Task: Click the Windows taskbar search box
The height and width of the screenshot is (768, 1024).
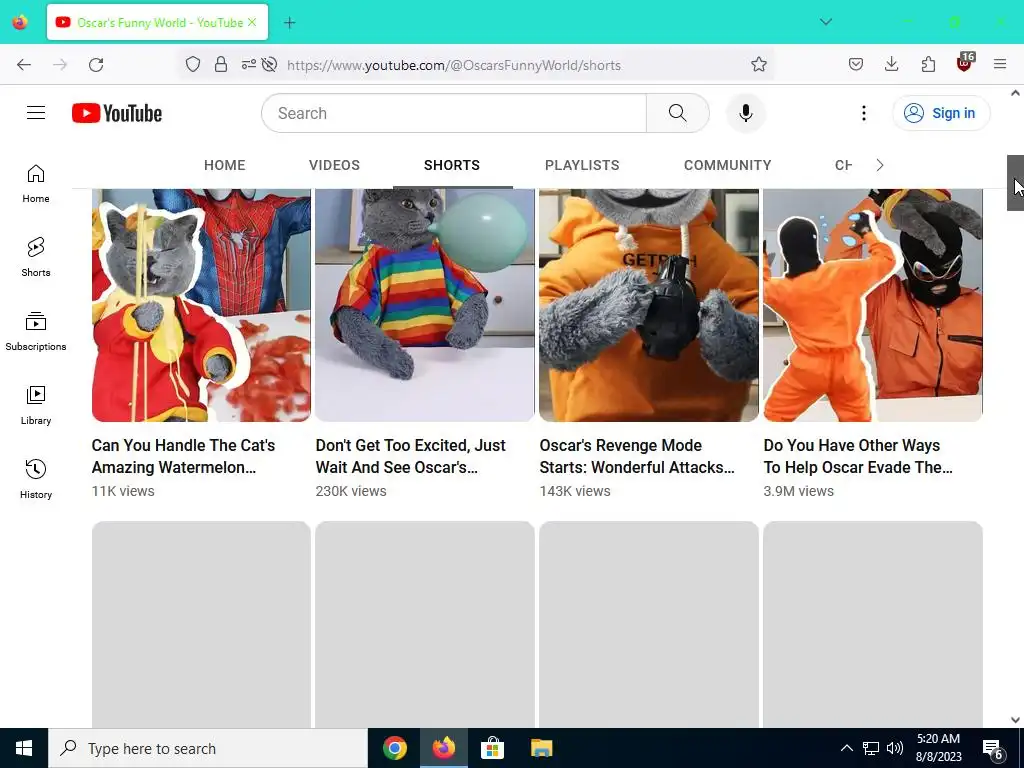Action: click(208, 748)
